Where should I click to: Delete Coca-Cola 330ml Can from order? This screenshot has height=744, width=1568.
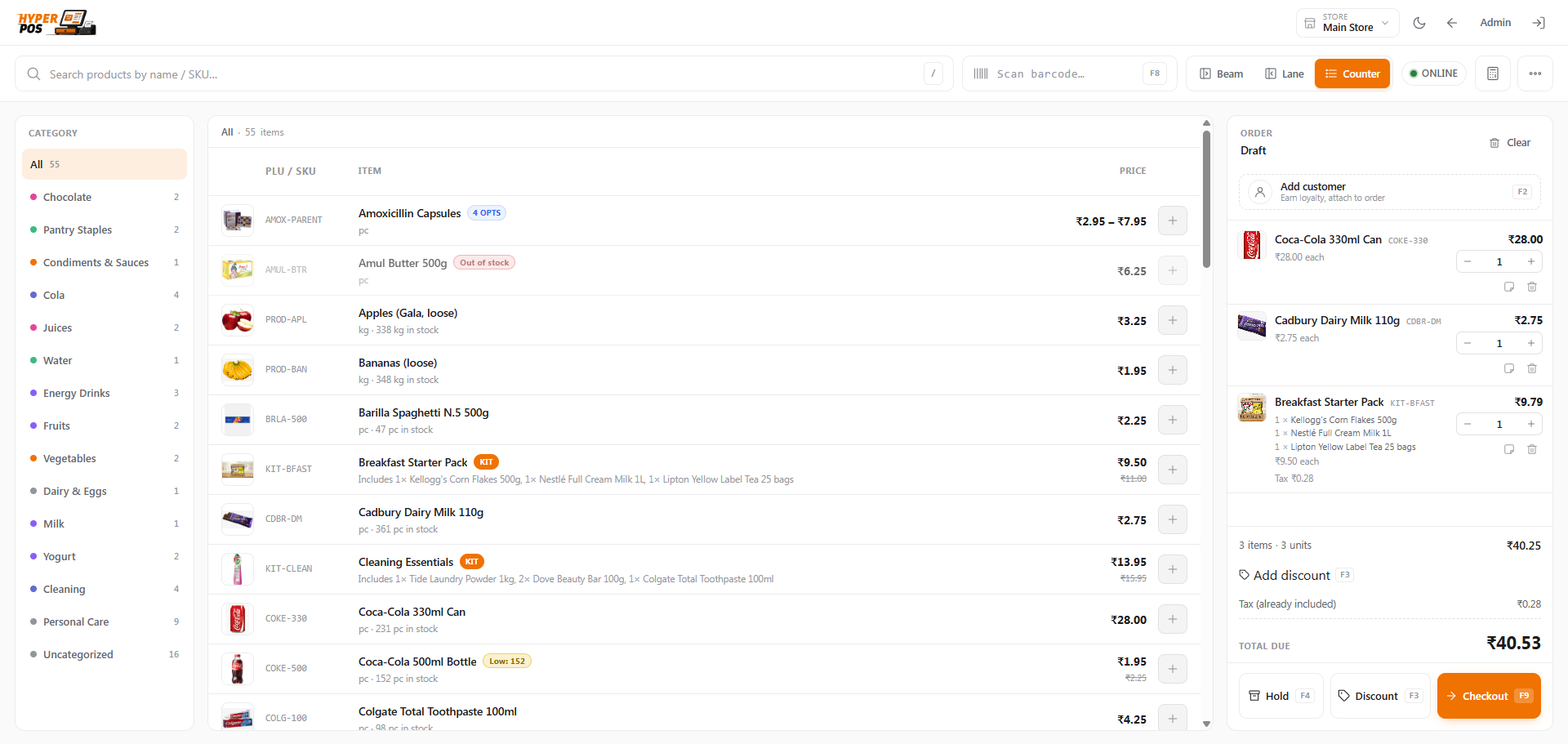click(1532, 287)
